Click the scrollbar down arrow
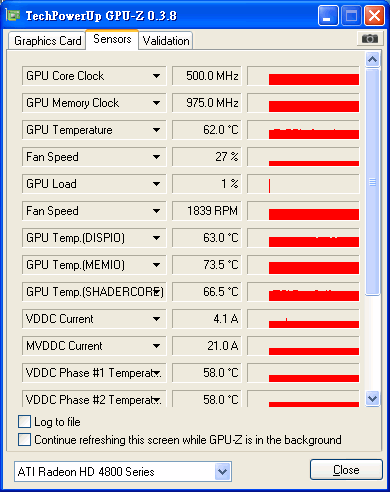The width and height of the screenshot is (390, 492). (x=372, y=398)
